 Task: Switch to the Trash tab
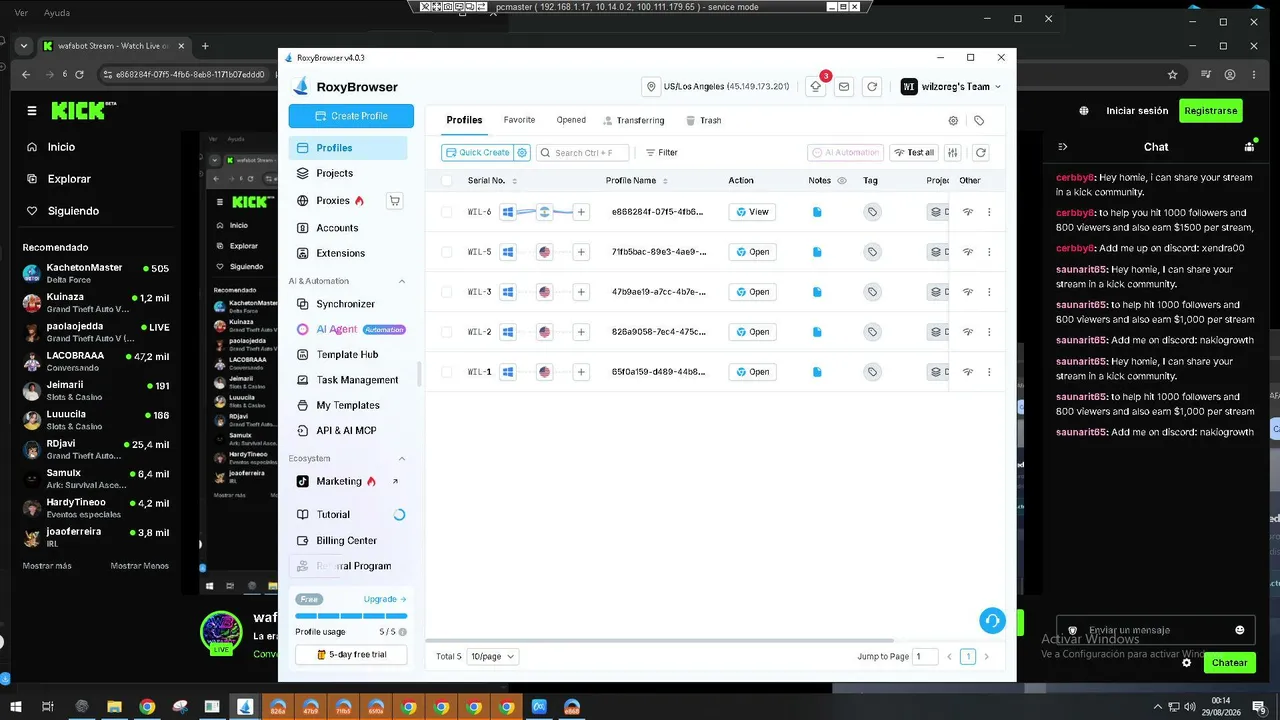pyautogui.click(x=704, y=120)
